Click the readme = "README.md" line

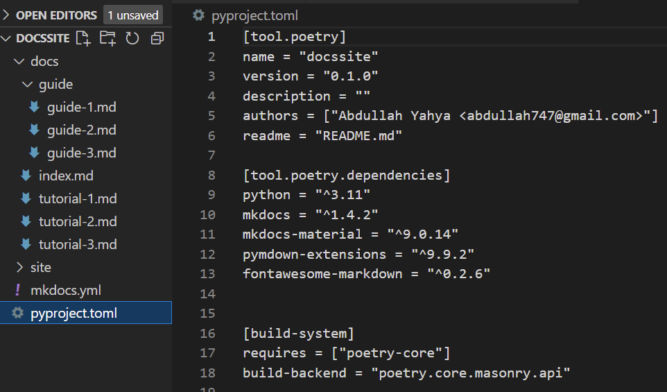click(x=322, y=136)
